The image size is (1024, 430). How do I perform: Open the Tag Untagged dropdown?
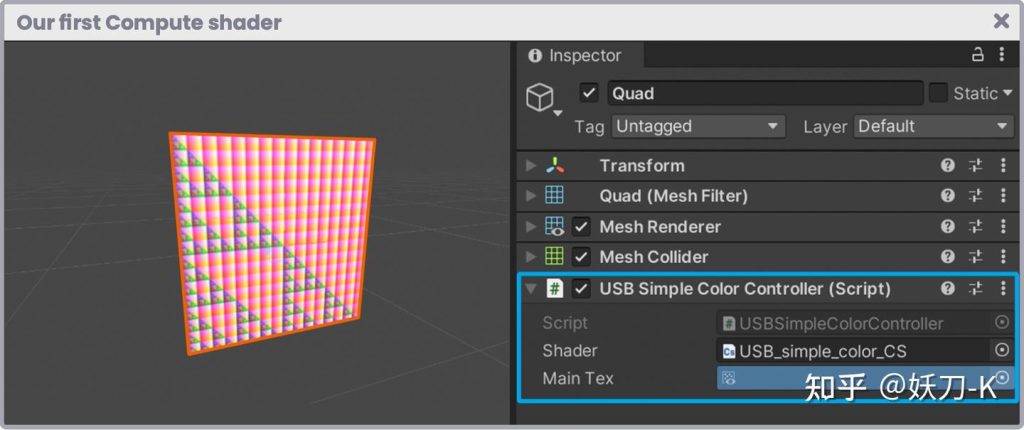(x=698, y=126)
